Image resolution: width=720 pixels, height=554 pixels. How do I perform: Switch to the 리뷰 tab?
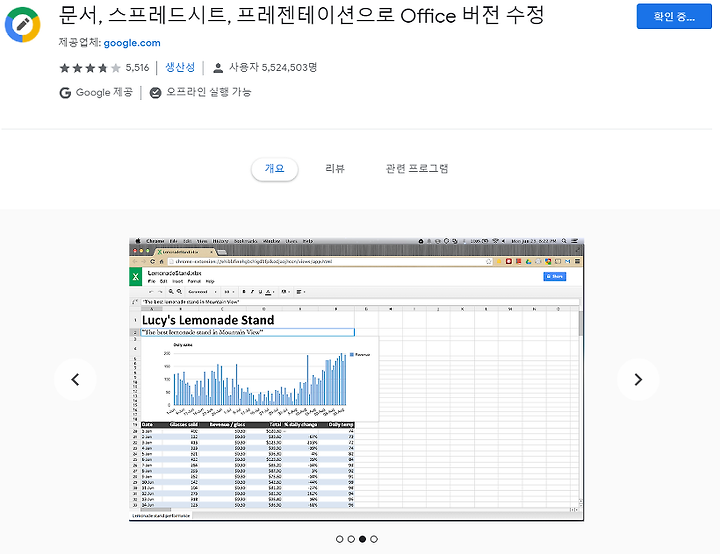[335, 169]
